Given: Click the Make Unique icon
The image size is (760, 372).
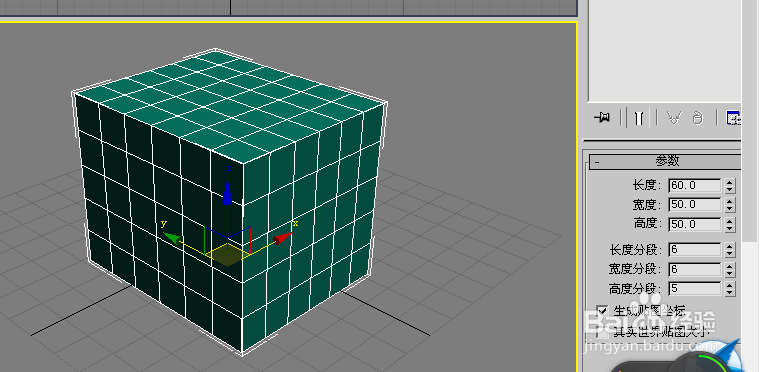Looking at the screenshot, I should (673, 118).
